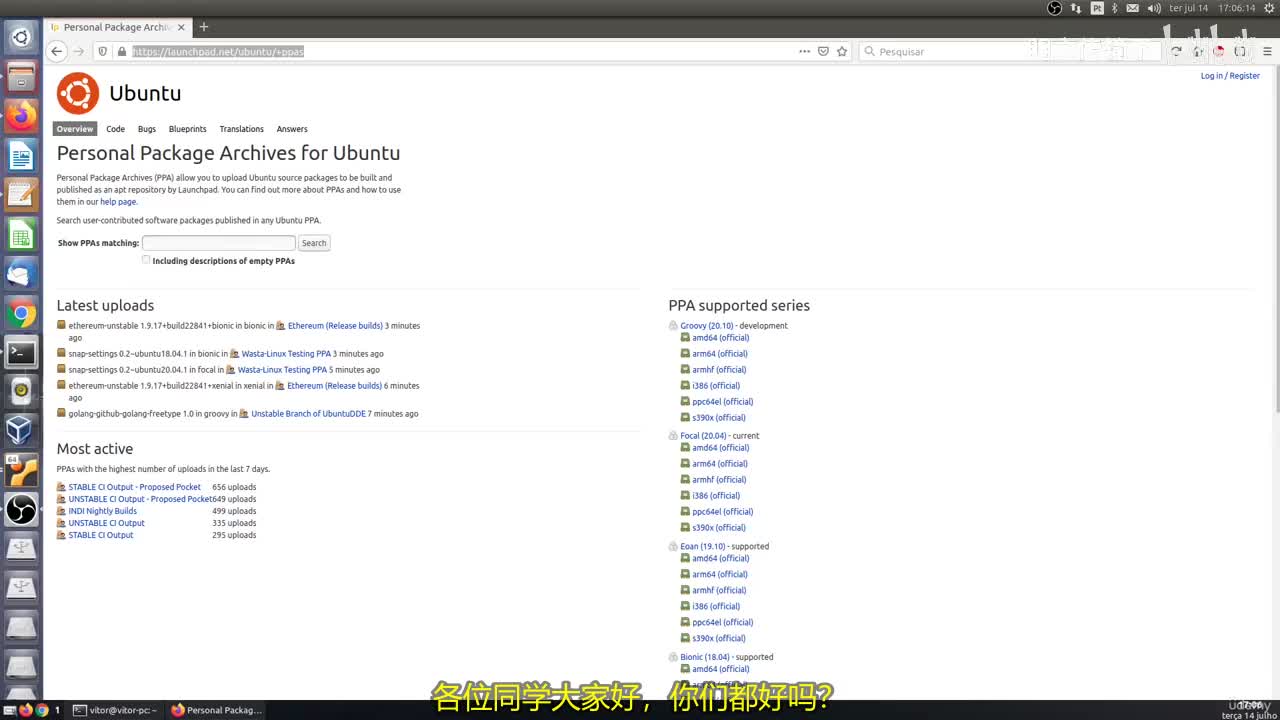Open UNSTABLE CI Output - Proposed Pocket link
The image size is (1280, 720).
140,499
